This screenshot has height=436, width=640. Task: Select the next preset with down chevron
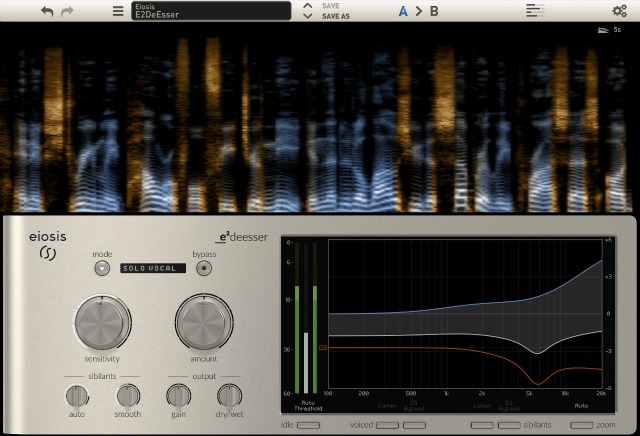[308, 16]
